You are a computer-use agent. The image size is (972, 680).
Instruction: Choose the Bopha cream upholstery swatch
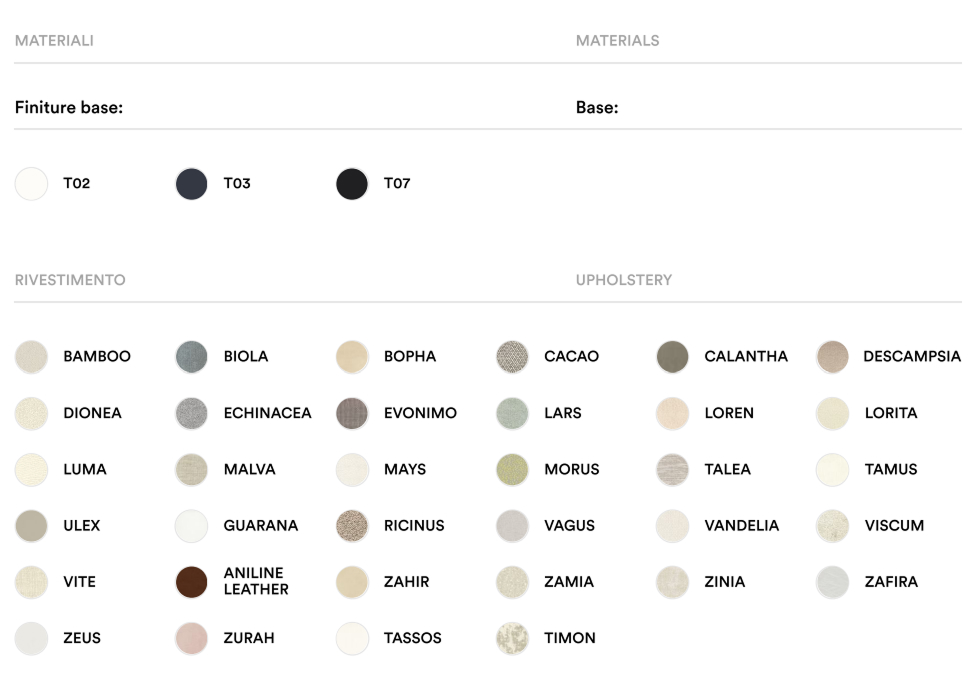click(x=352, y=357)
